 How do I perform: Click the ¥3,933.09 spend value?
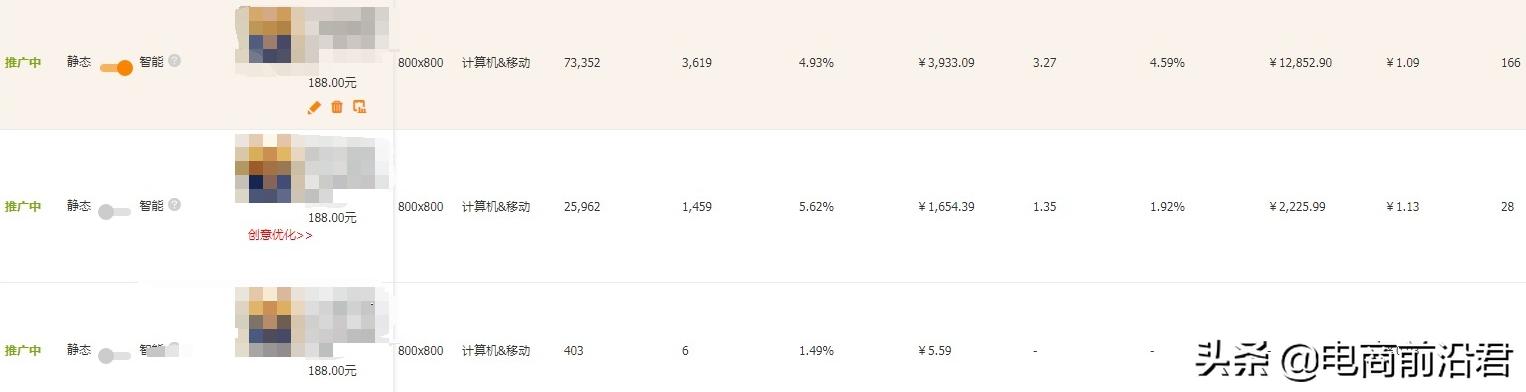pos(946,62)
